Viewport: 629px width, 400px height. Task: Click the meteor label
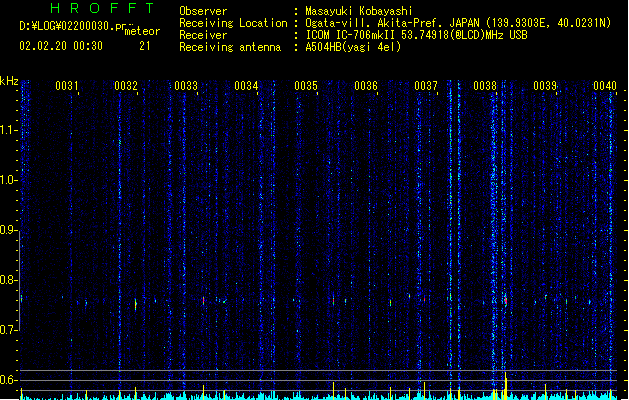click(x=142, y=31)
